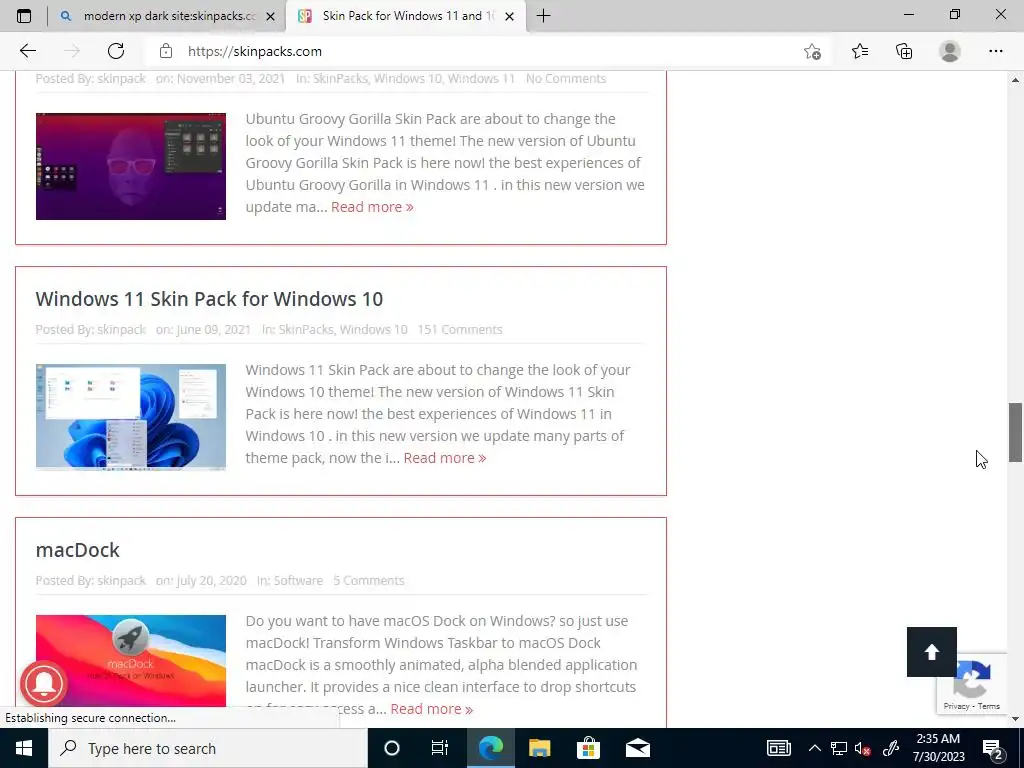This screenshot has width=1024, height=768.
Task: Open Microsoft Edge taskbar icon
Action: (490, 748)
